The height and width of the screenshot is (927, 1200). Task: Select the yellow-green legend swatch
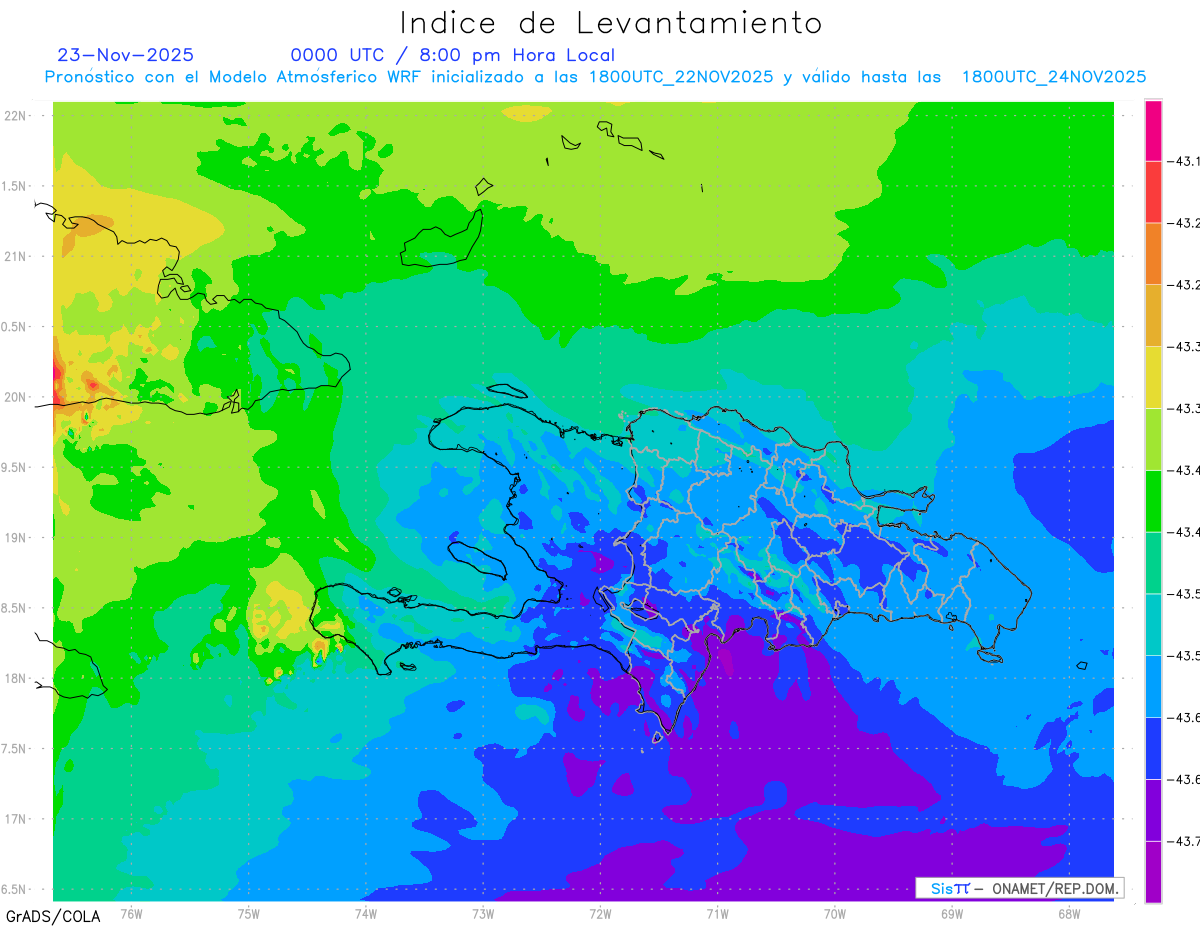point(1153,439)
